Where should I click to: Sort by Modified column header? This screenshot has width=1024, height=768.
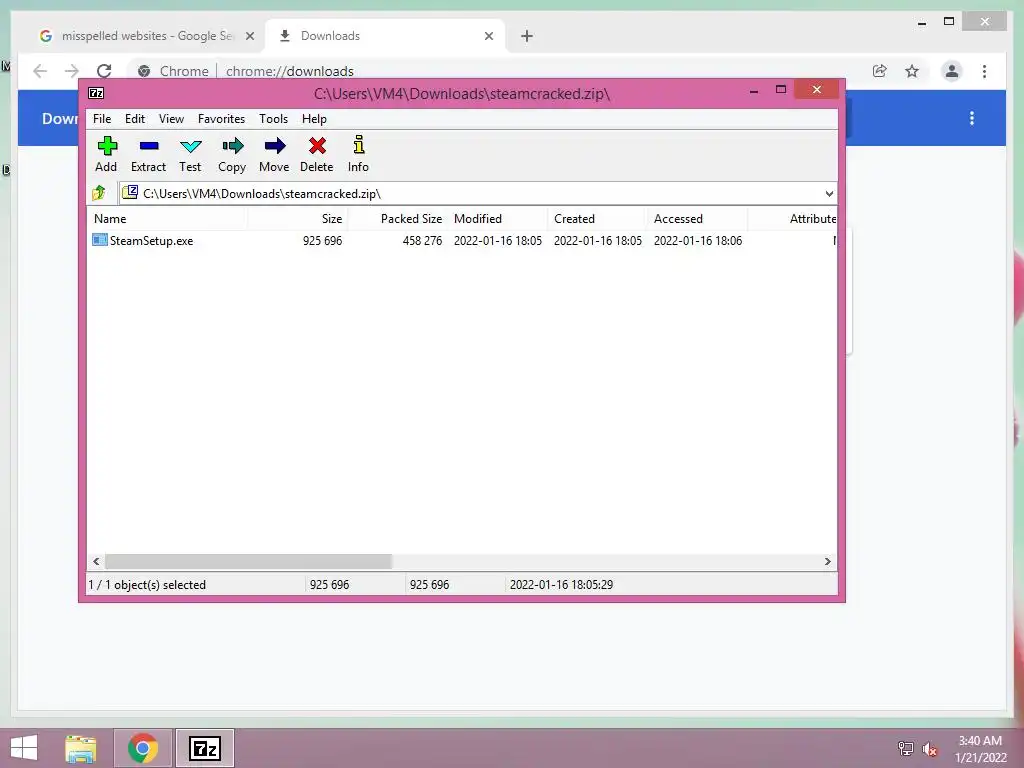click(497, 219)
